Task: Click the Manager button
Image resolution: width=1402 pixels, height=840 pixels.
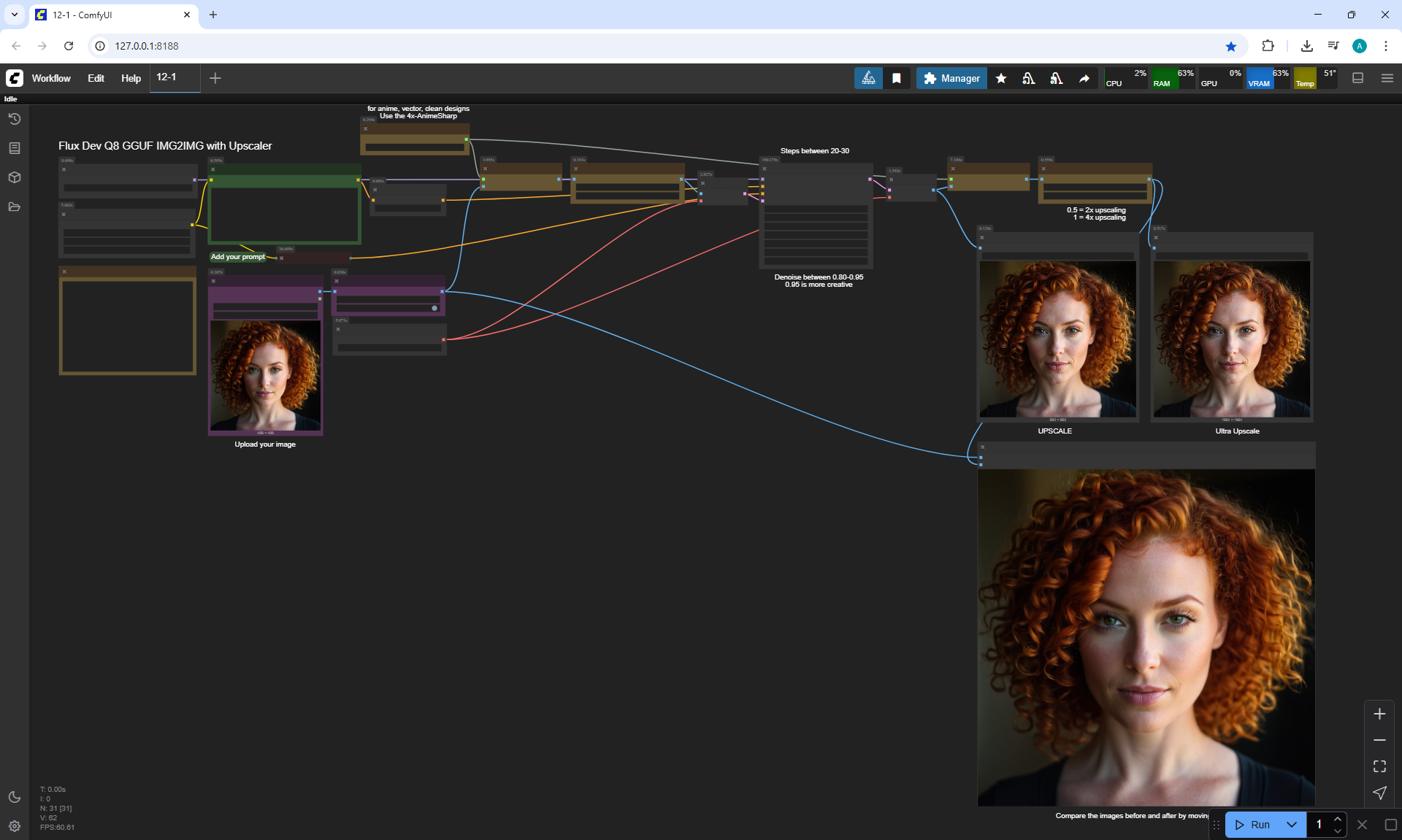Action: [x=951, y=78]
